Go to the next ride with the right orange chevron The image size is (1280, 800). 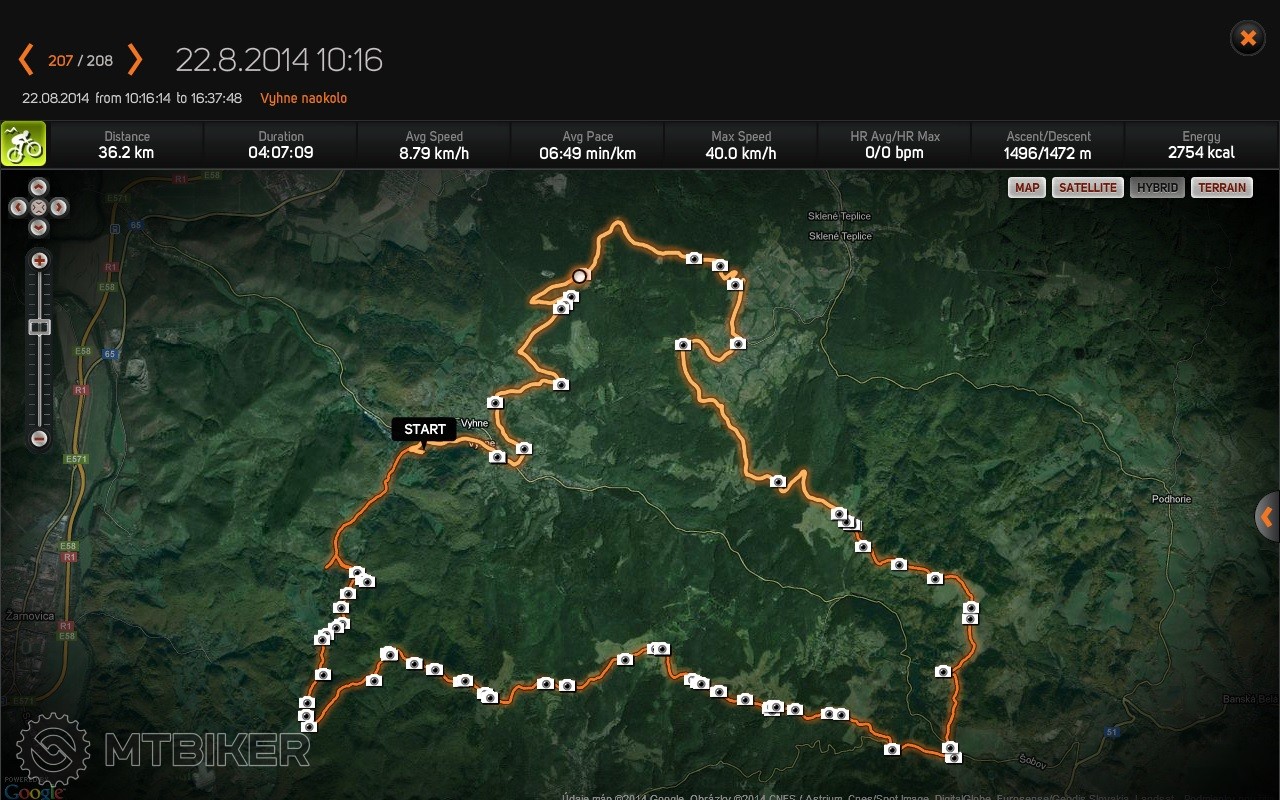click(x=135, y=60)
